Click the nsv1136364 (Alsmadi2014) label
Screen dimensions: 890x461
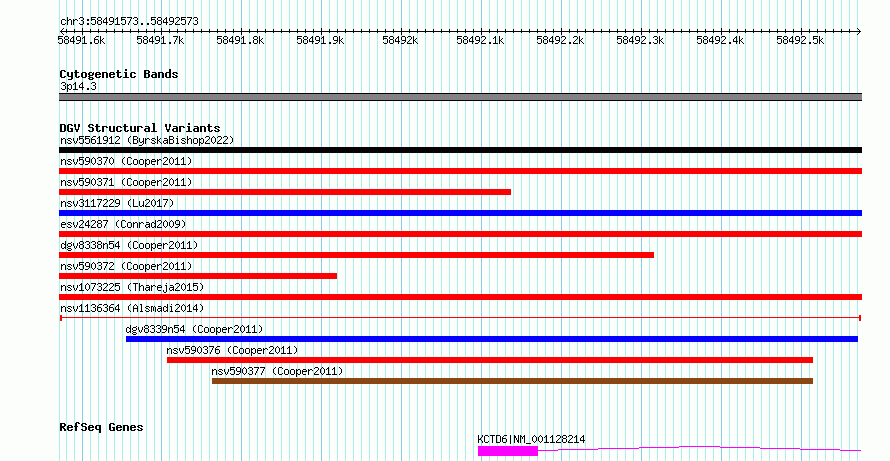tap(132, 308)
